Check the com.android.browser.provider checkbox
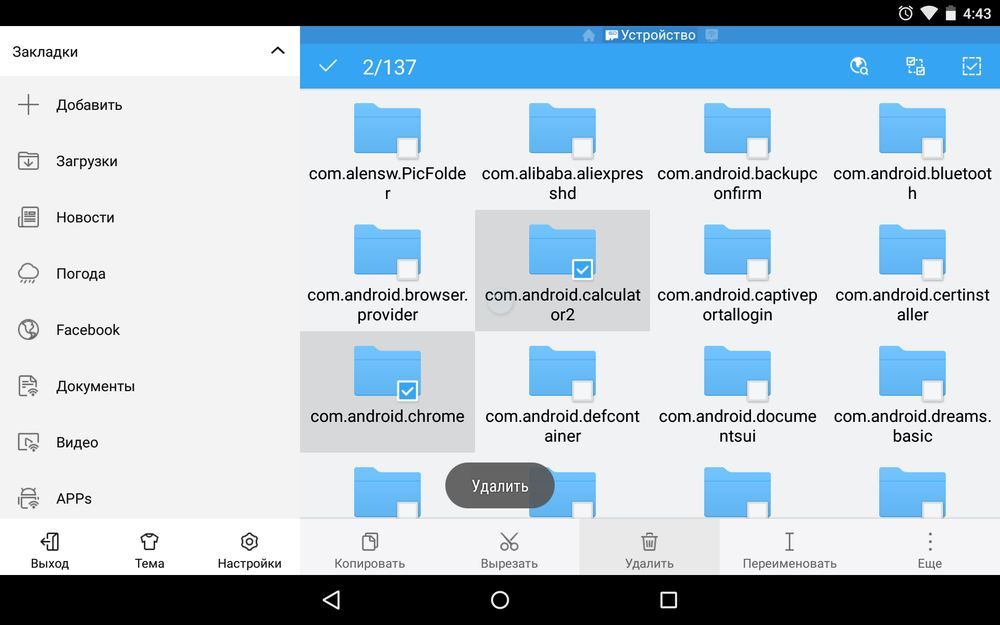 click(x=408, y=269)
